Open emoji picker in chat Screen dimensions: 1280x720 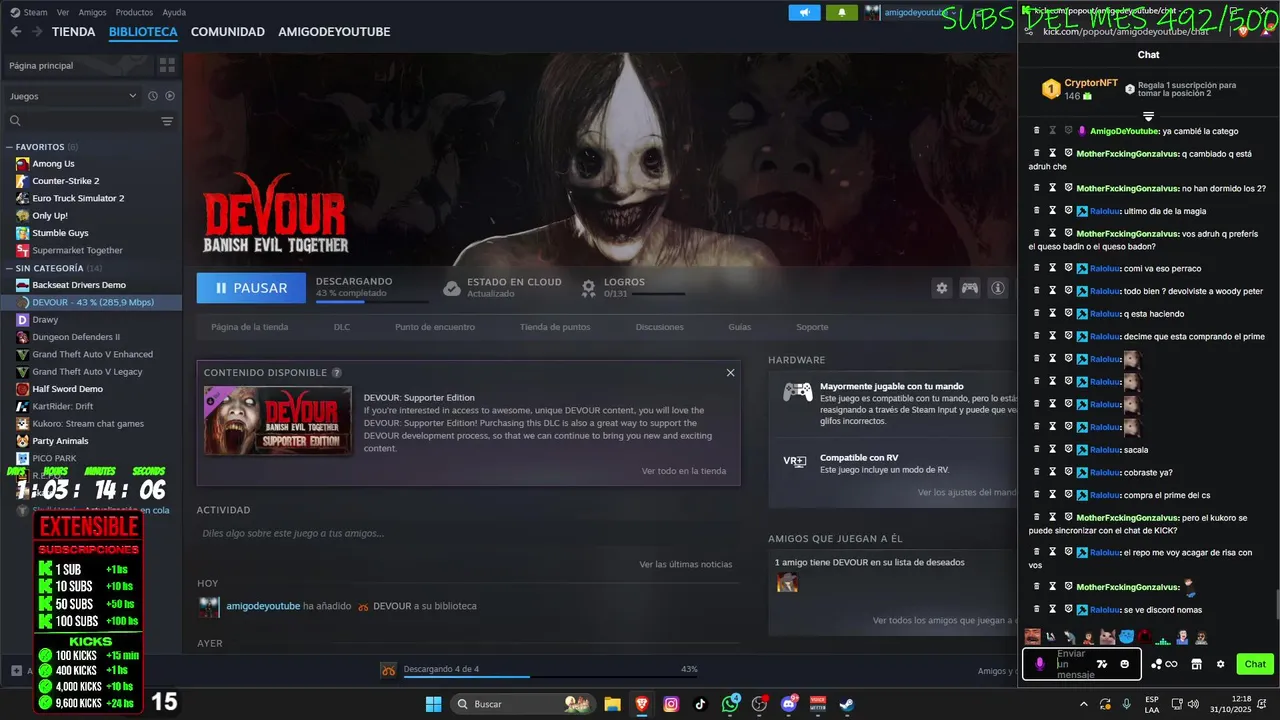1125,664
